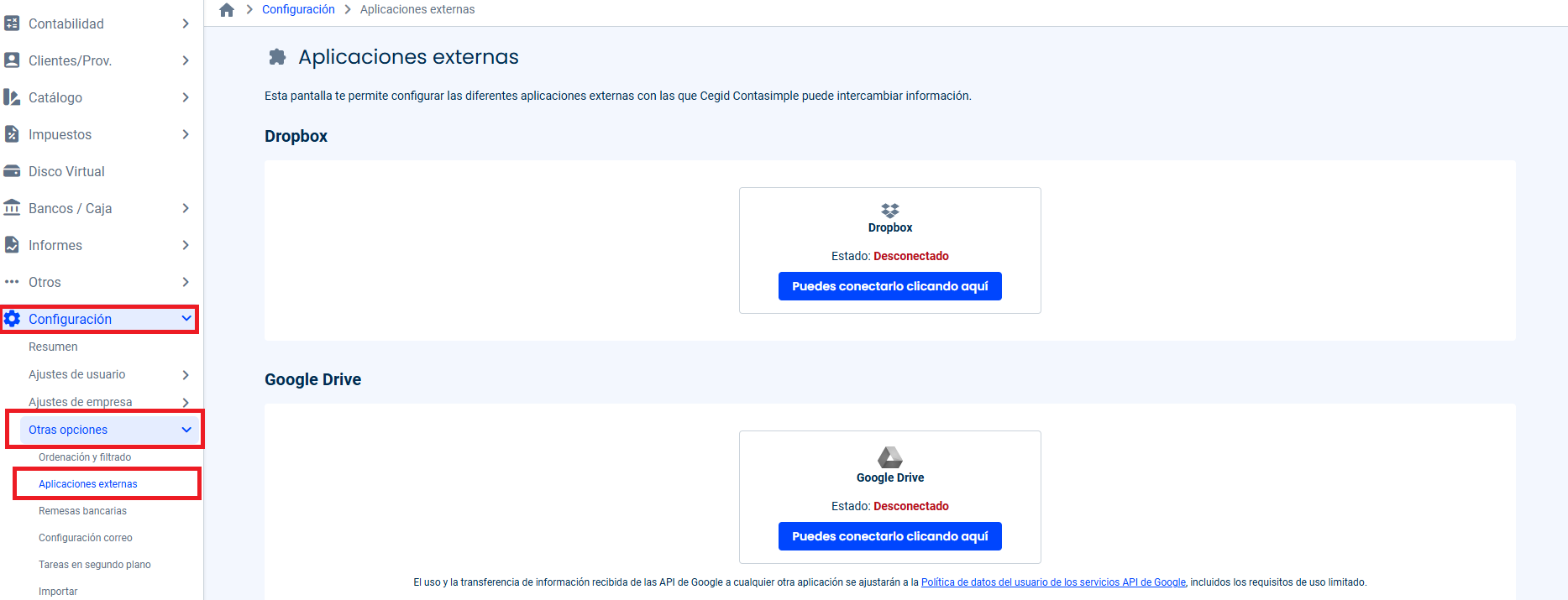Expand the Ajustes de empresa chevron
Viewport: 1568px width, 600px height.
[x=186, y=402]
